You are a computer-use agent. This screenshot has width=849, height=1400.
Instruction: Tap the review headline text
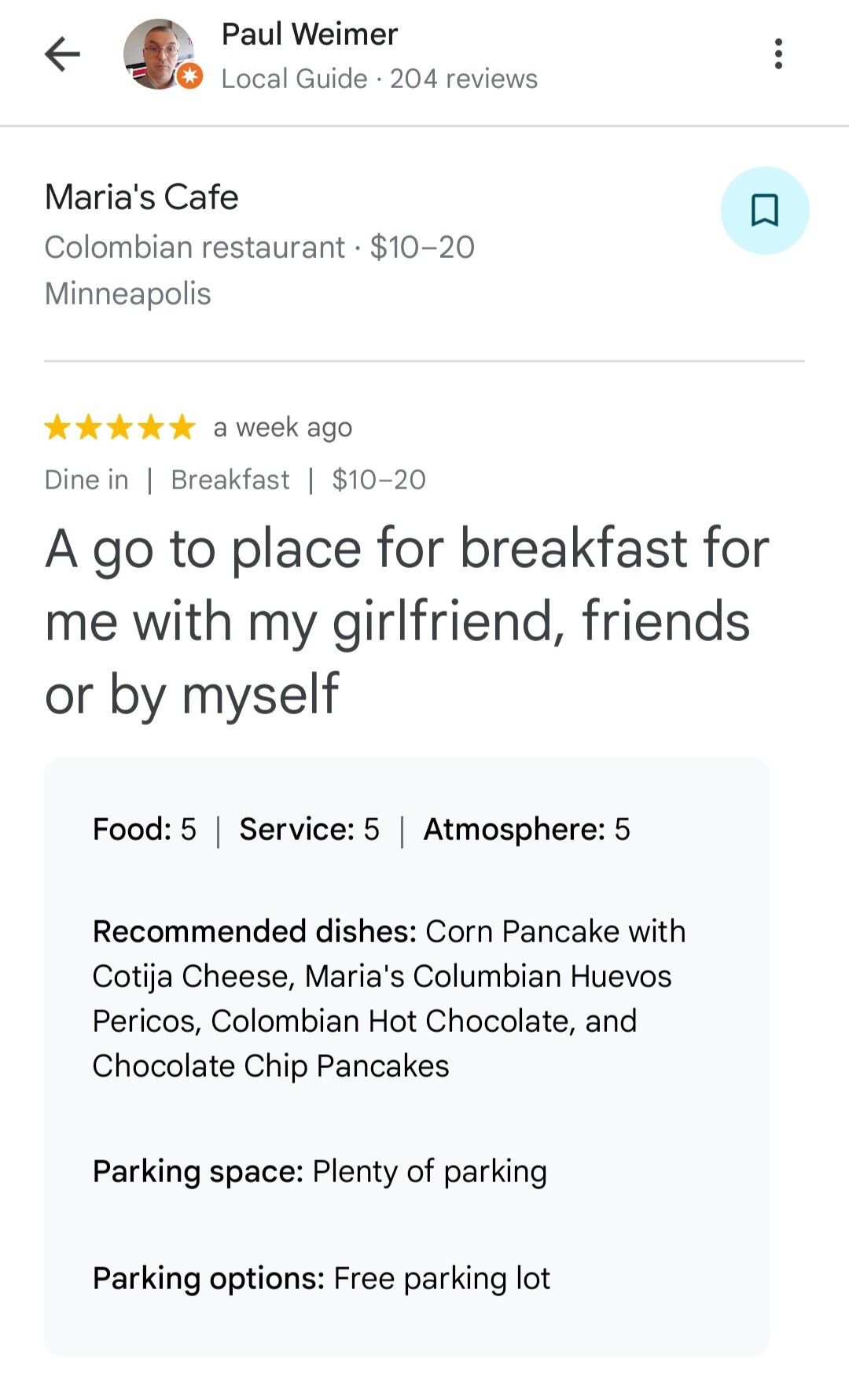pos(406,621)
